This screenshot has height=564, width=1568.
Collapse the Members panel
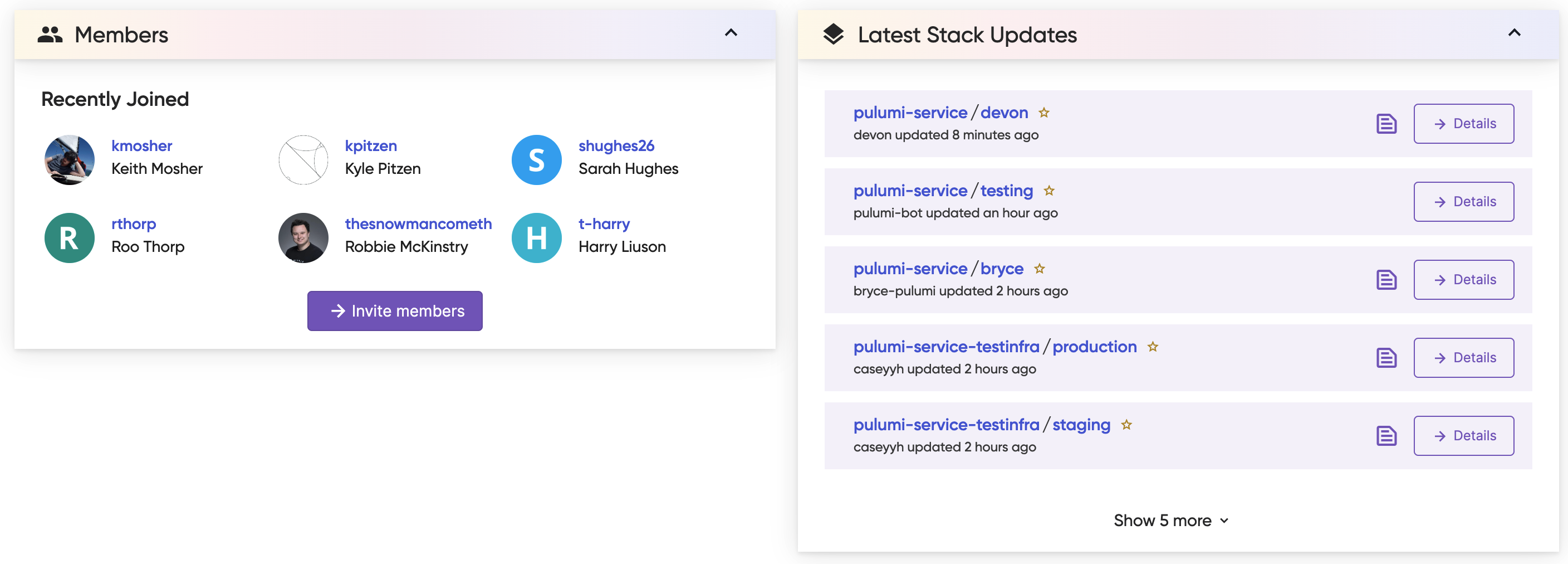731,33
